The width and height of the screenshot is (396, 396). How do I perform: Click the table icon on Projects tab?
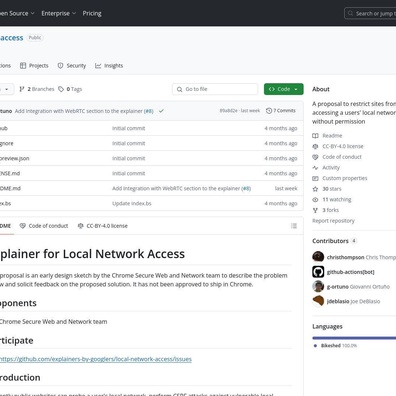pyautogui.click(x=23, y=66)
